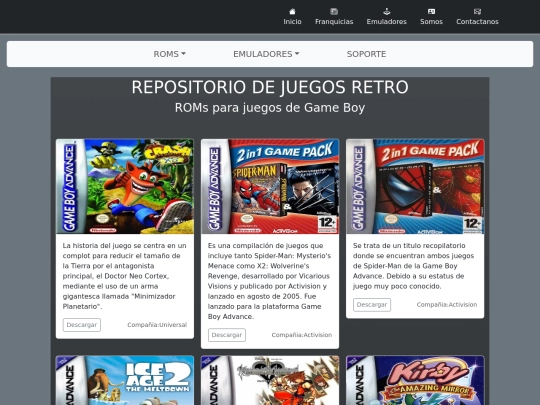Download the Spider-Man and Wolverine 2 in 1 pack
540x405 pixels.
click(x=227, y=335)
